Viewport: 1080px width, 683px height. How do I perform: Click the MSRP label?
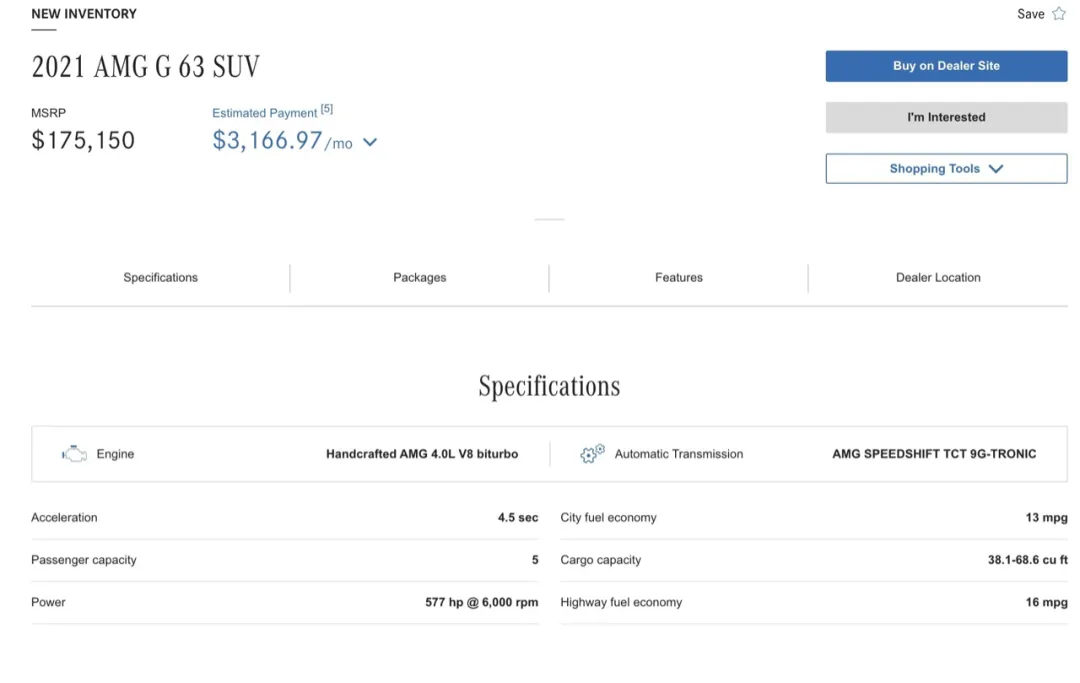[48, 113]
